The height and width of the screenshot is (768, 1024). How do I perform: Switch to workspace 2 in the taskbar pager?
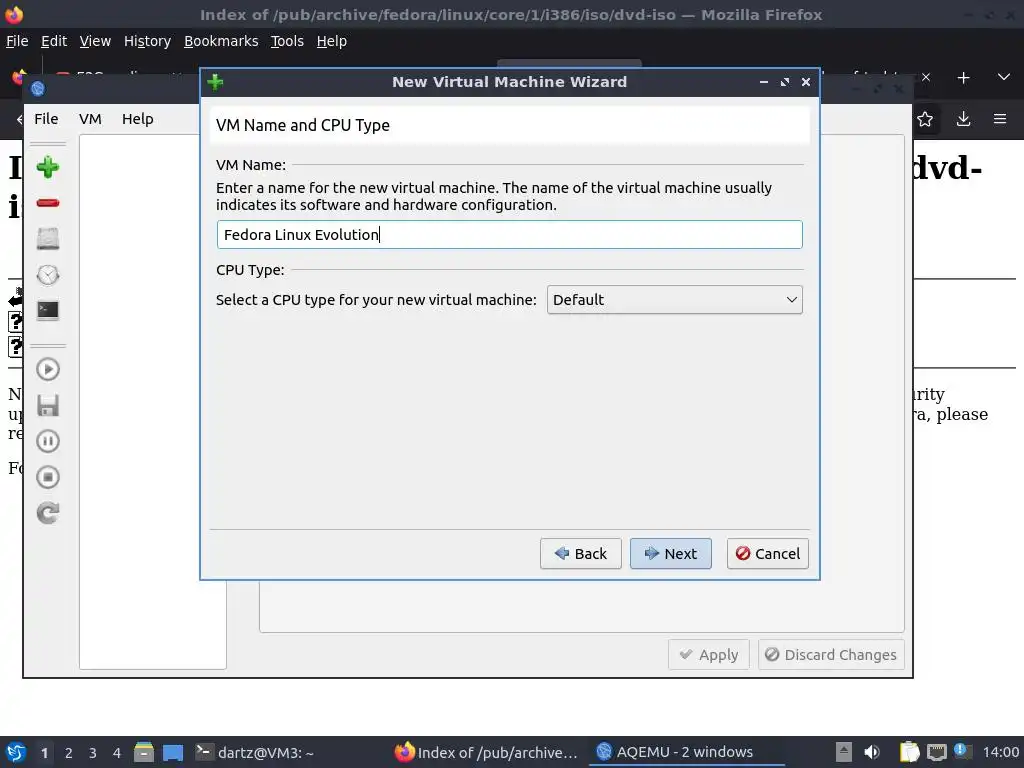69,753
